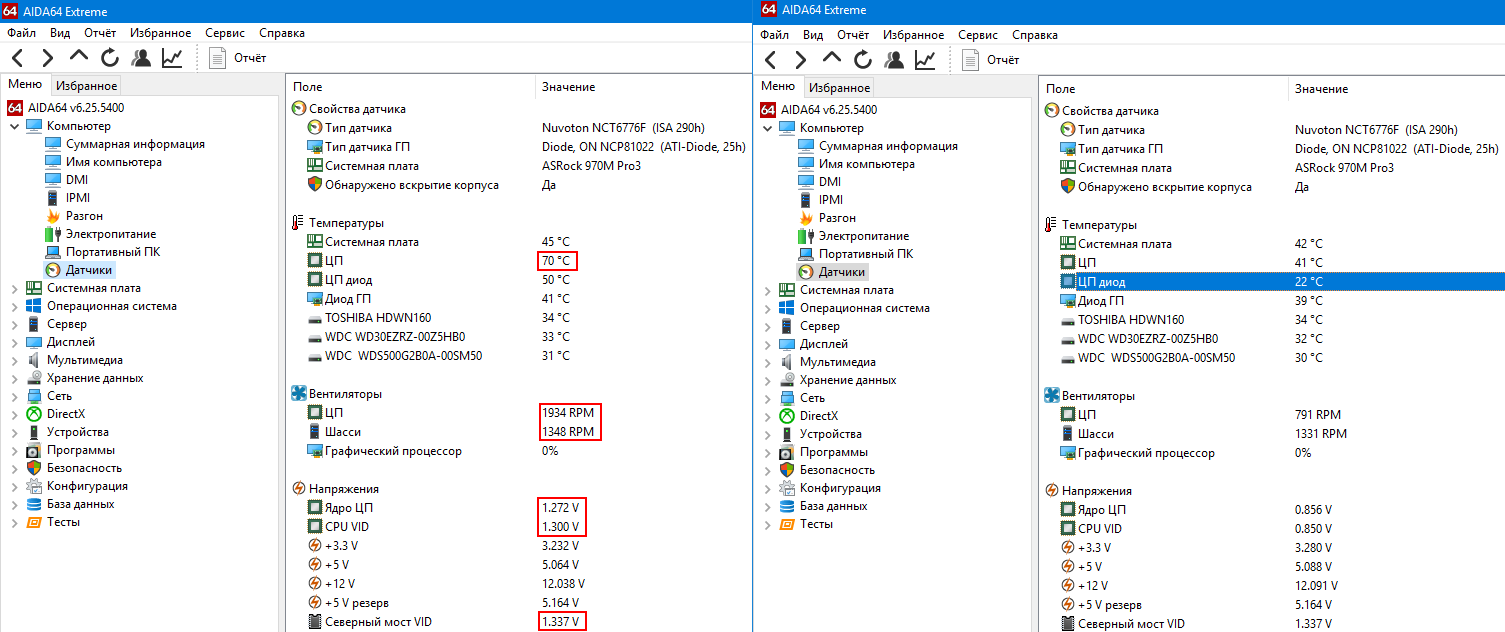
Task: Open Отчёт menu in right window menu bar
Action: tap(853, 35)
